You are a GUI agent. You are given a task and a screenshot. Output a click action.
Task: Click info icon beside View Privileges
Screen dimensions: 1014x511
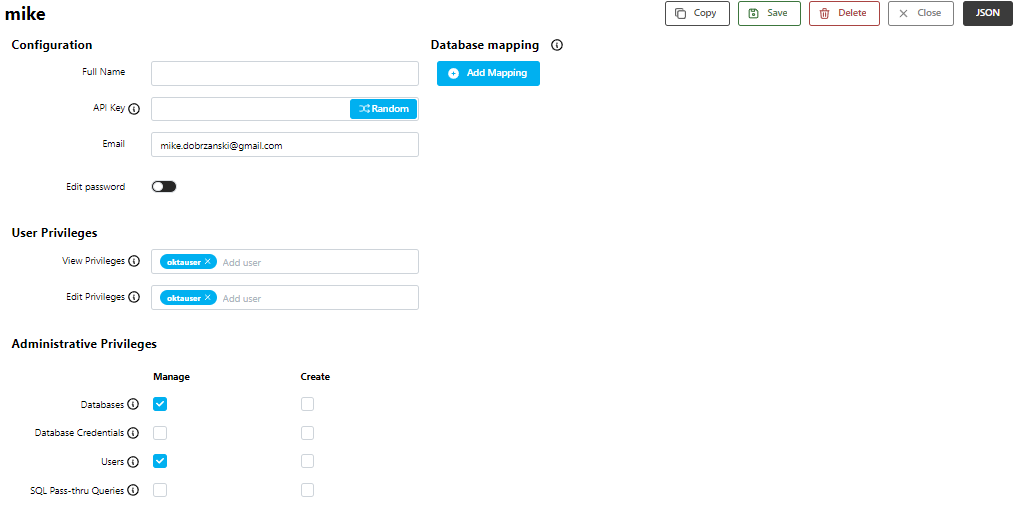(x=134, y=262)
